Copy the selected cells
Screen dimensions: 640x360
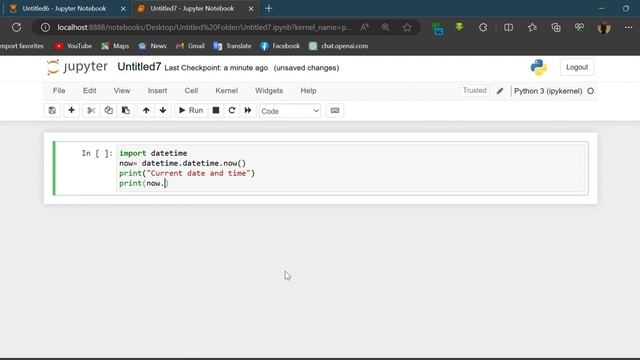click(x=108, y=111)
